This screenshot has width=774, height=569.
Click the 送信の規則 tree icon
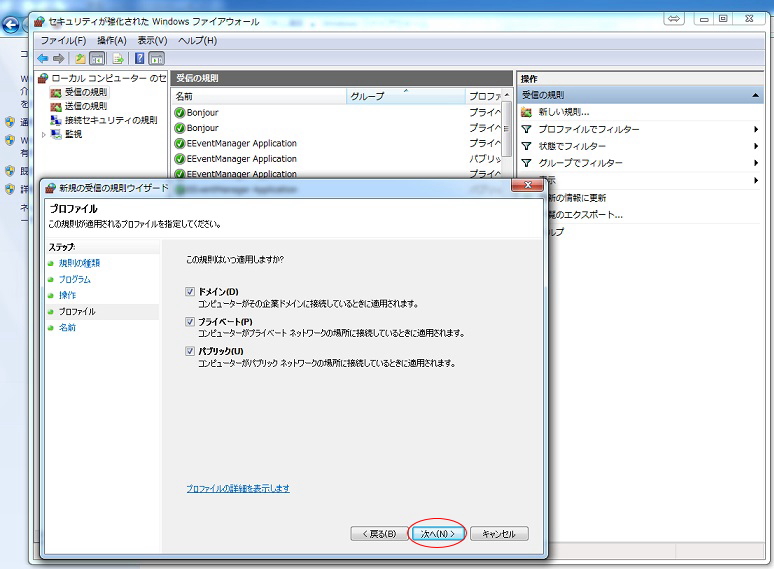[x=56, y=106]
